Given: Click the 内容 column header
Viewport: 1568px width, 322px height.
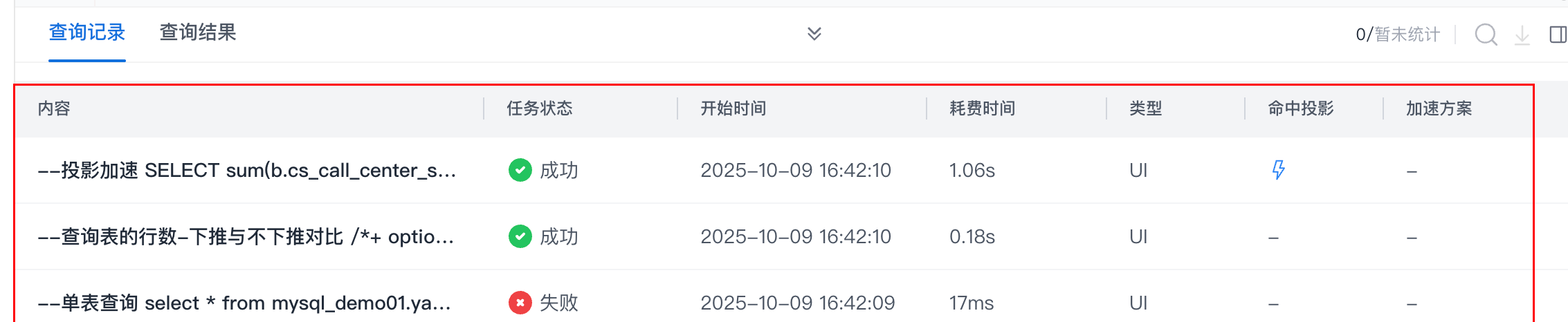Looking at the screenshot, I should click(54, 108).
